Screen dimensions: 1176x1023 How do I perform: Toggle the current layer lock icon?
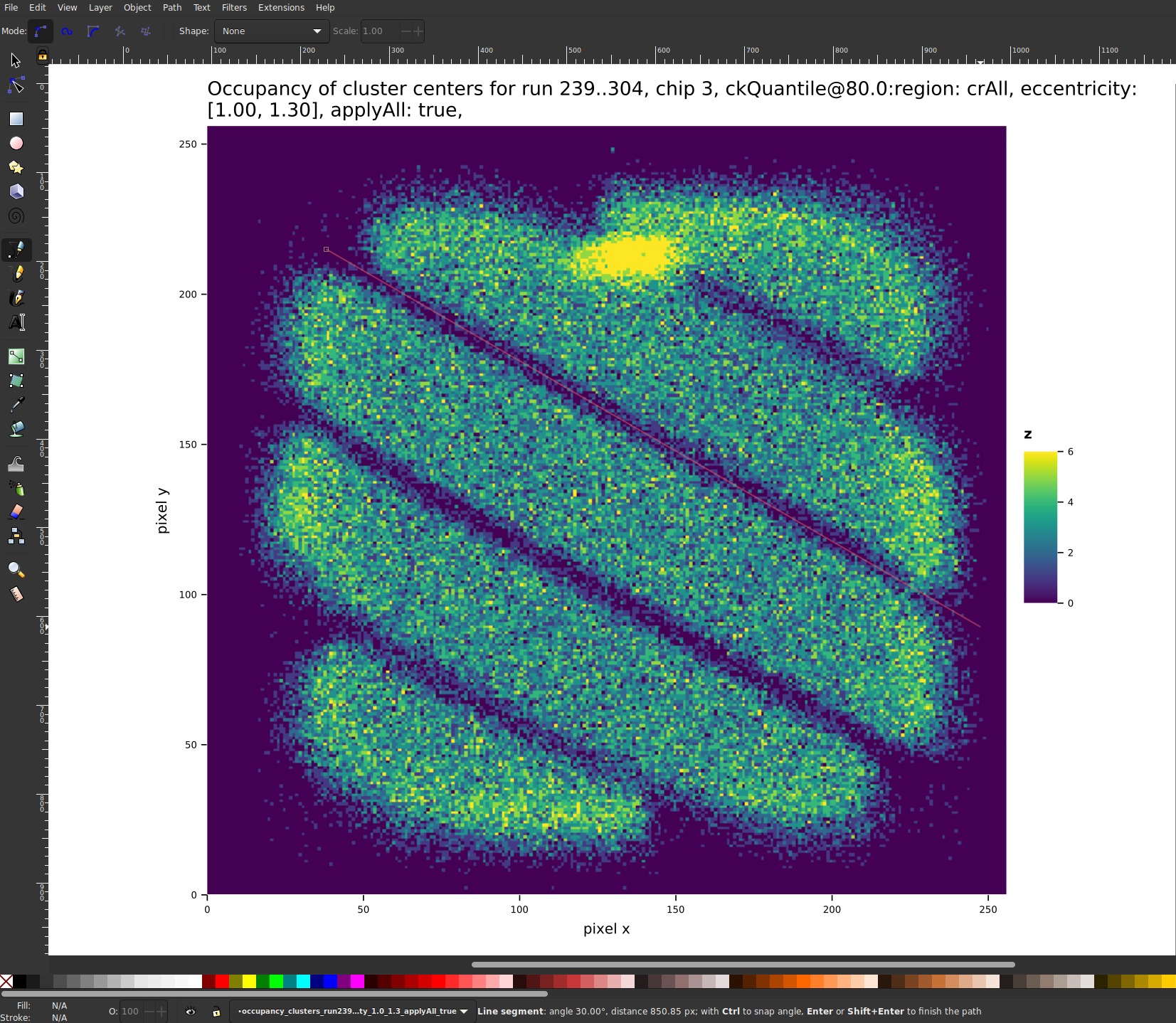pos(216,1012)
